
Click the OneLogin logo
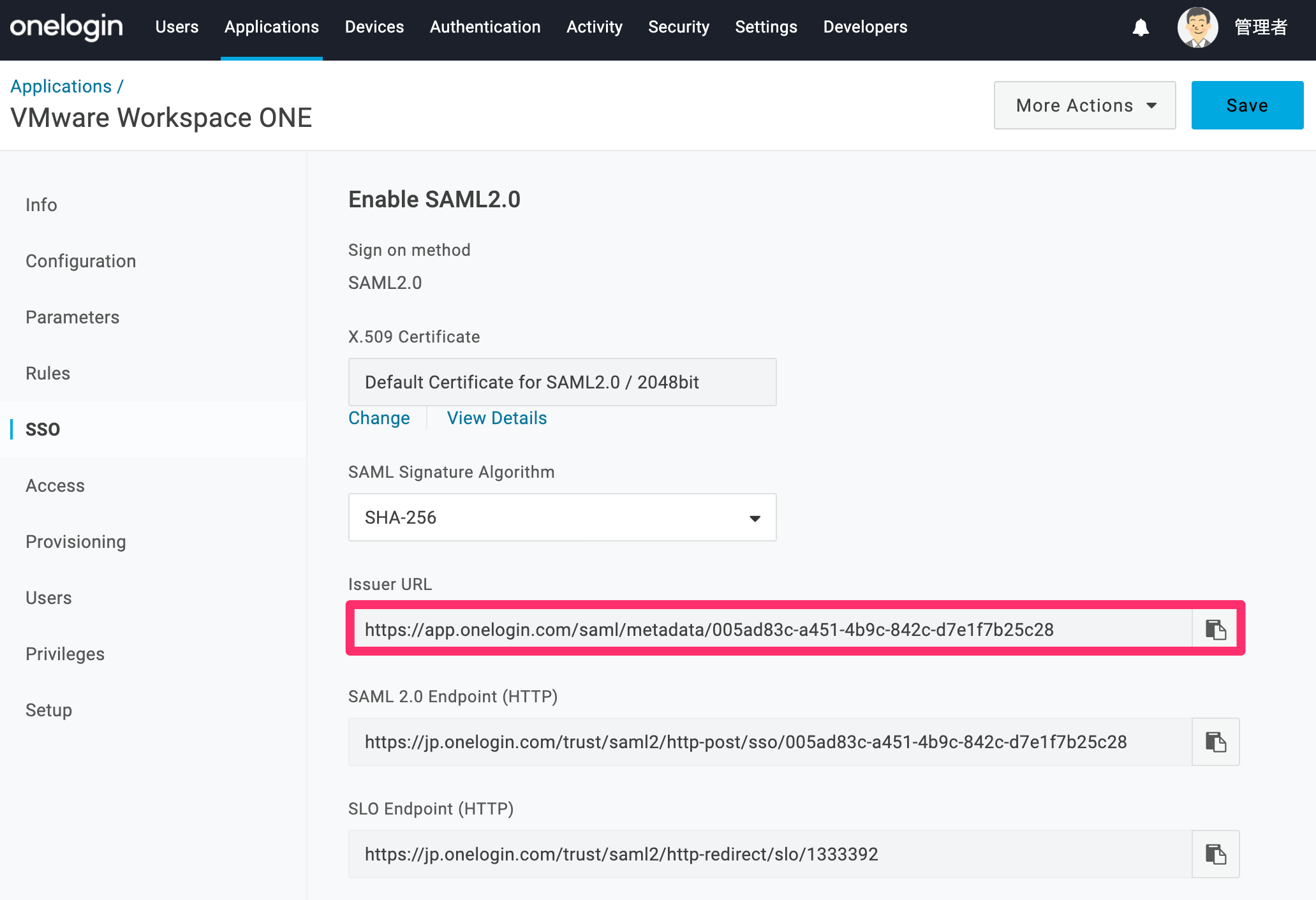coord(66,27)
